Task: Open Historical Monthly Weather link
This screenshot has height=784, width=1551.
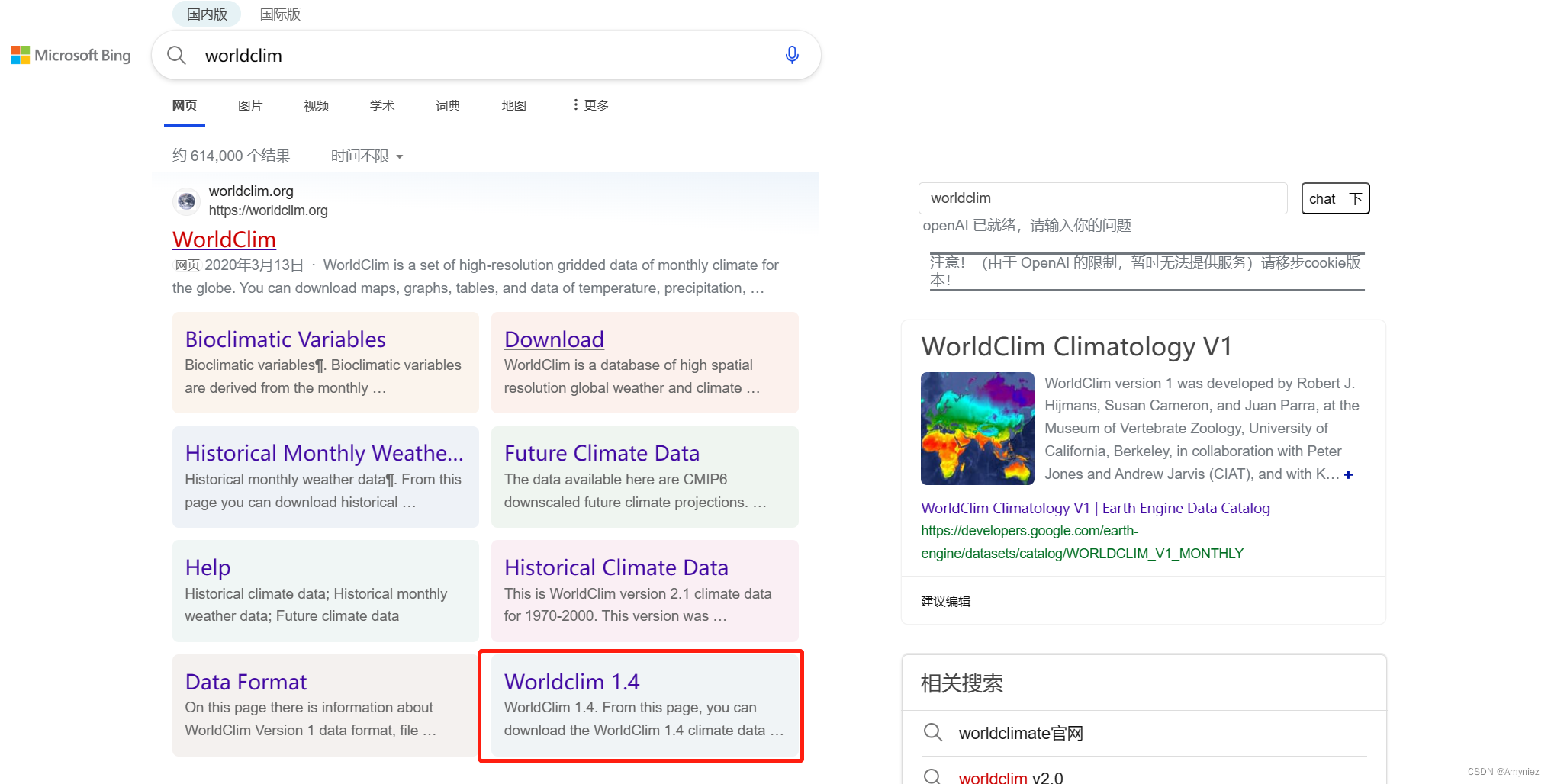Action: click(324, 453)
